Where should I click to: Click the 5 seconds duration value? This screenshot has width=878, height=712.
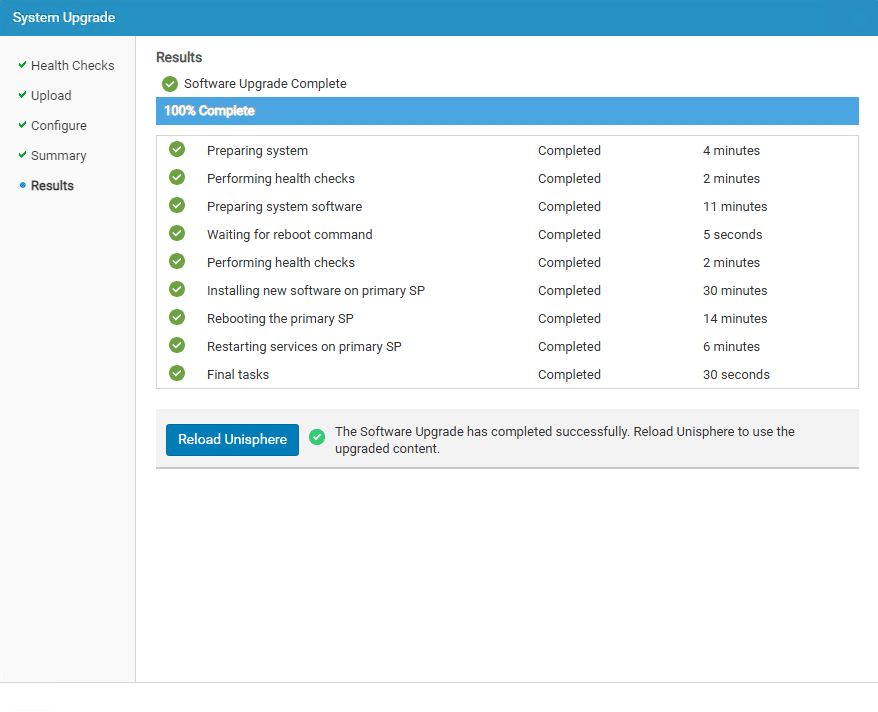[732, 235]
